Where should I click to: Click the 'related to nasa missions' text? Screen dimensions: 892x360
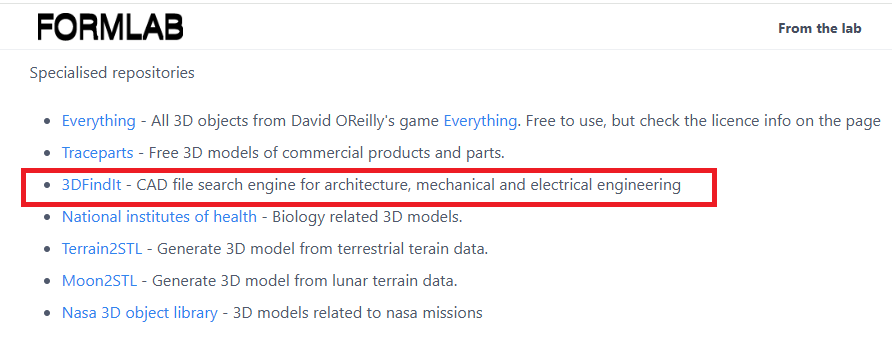tap(397, 313)
